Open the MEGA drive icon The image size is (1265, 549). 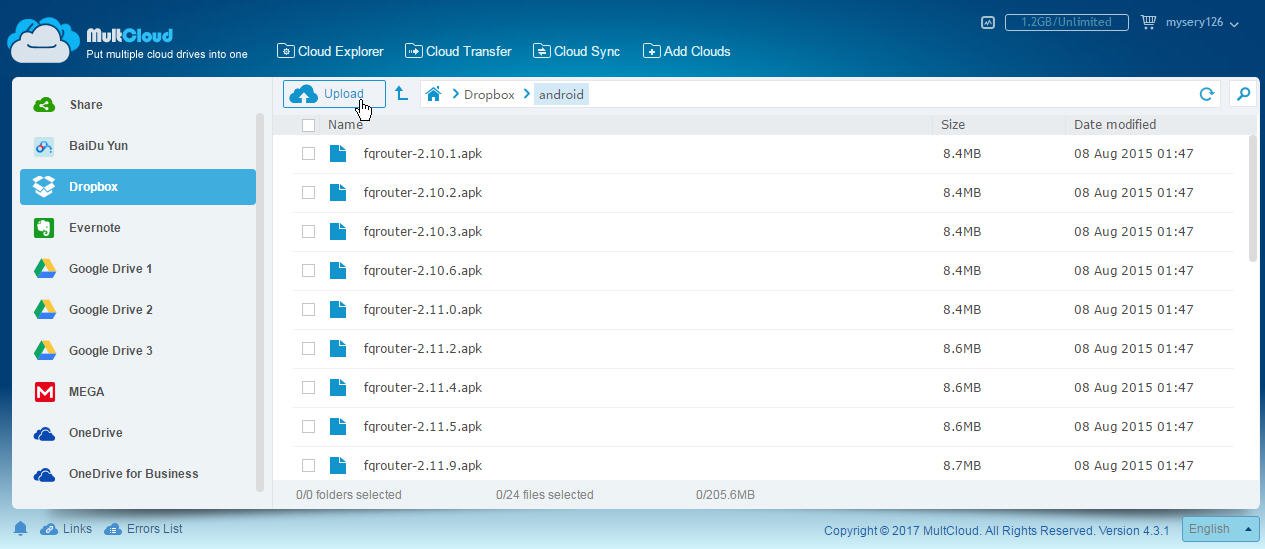[44, 392]
